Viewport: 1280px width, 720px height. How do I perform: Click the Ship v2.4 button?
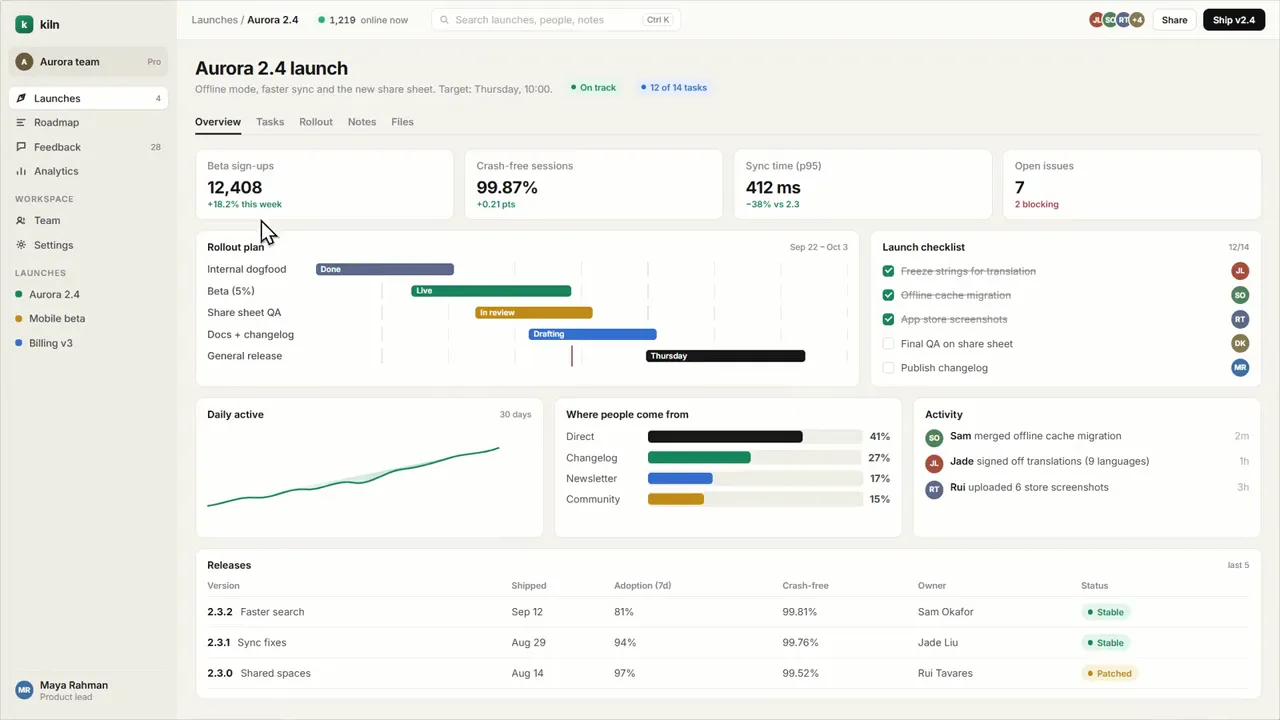[x=1234, y=20]
